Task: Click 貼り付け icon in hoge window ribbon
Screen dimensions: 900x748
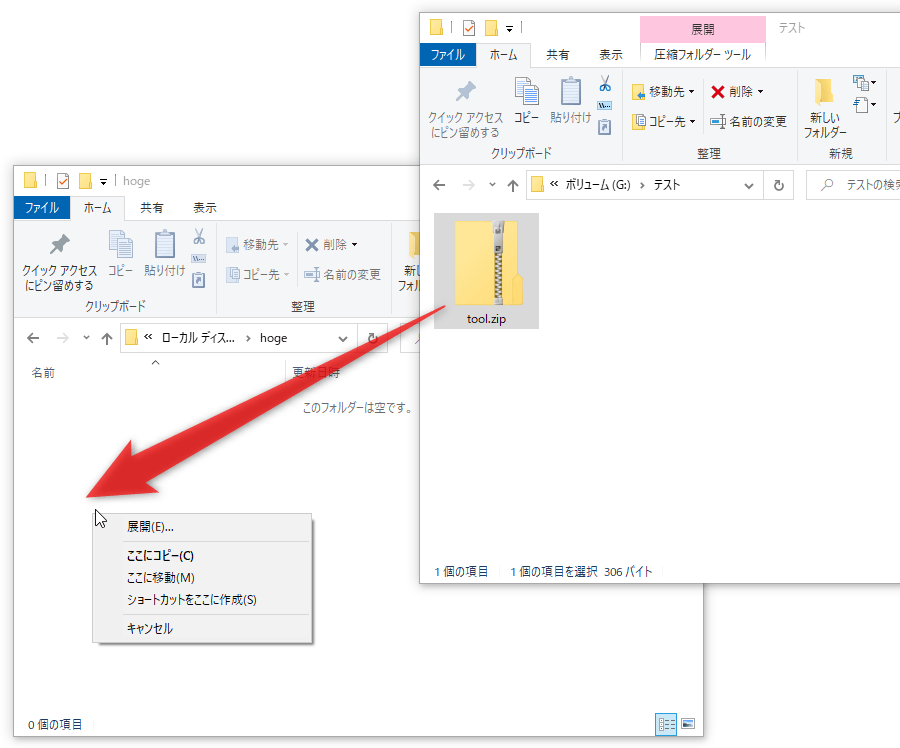Action: click(165, 254)
